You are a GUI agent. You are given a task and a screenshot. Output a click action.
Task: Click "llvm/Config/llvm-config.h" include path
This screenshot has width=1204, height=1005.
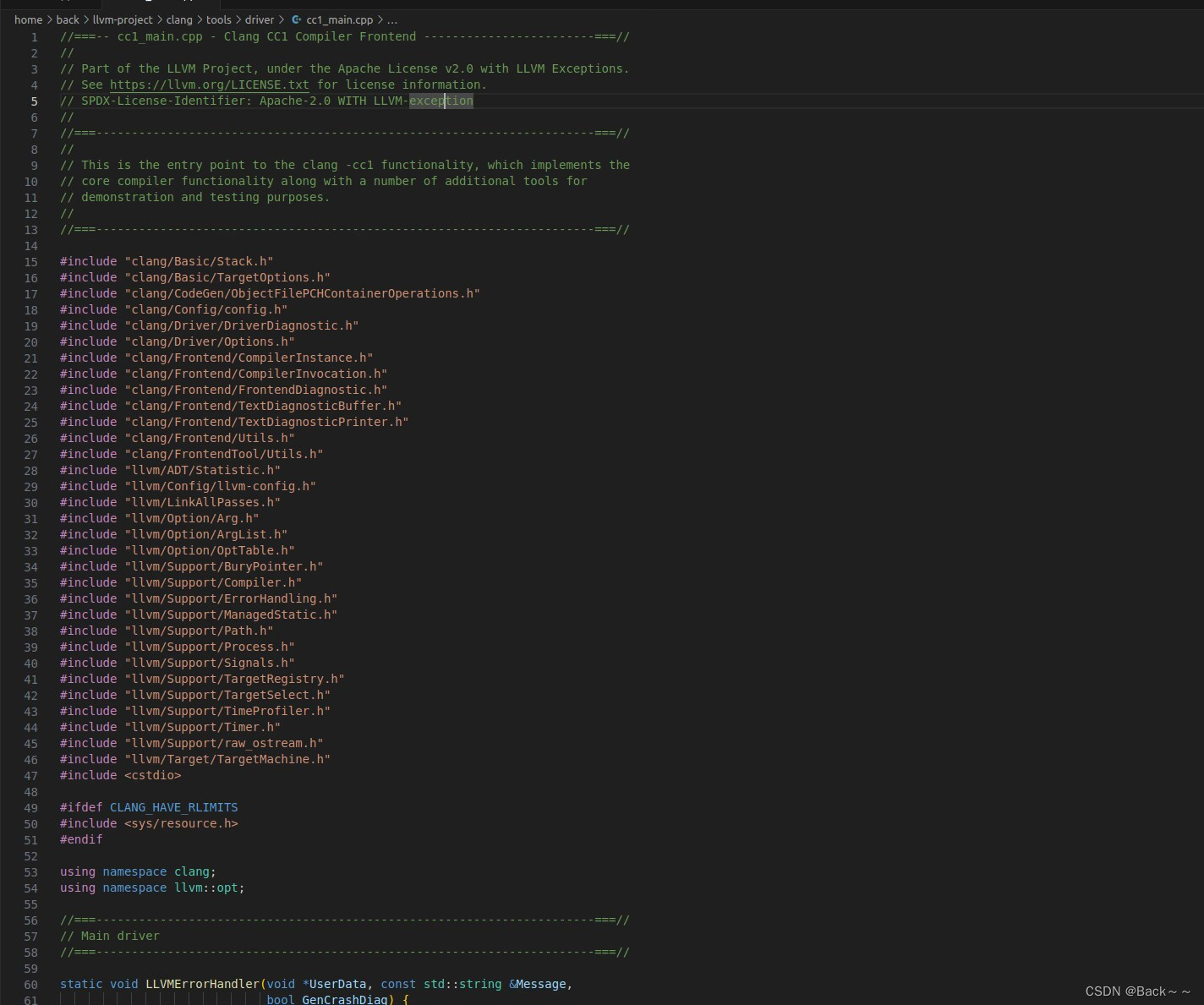[x=221, y=486]
